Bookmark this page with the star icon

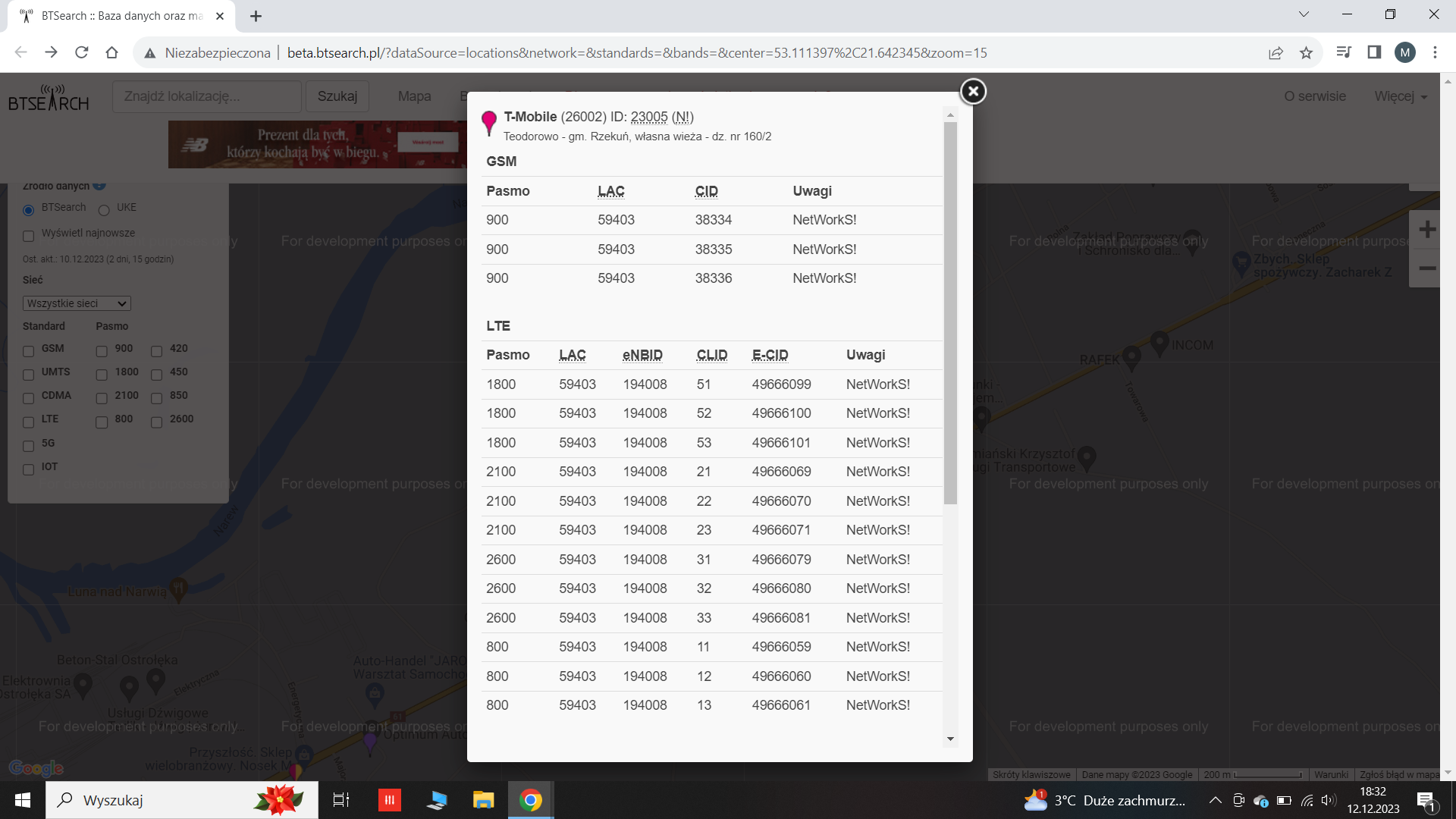1306,53
